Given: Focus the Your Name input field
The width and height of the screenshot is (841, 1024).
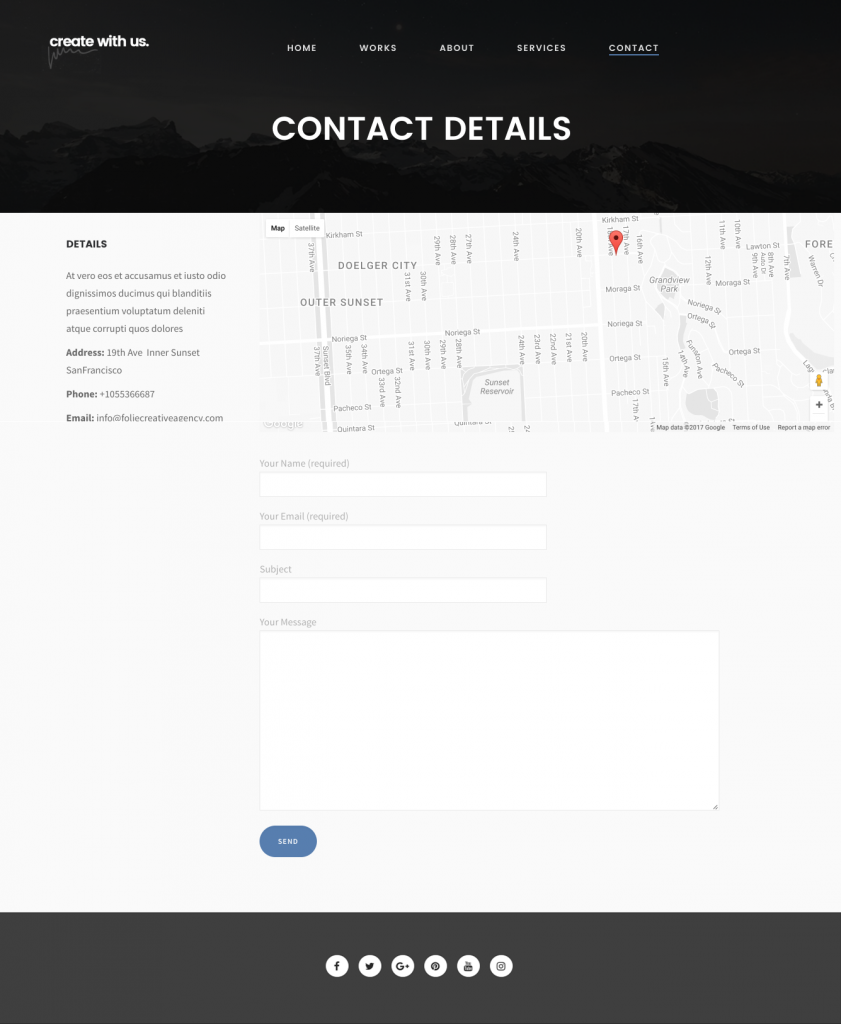Looking at the screenshot, I should tap(403, 485).
